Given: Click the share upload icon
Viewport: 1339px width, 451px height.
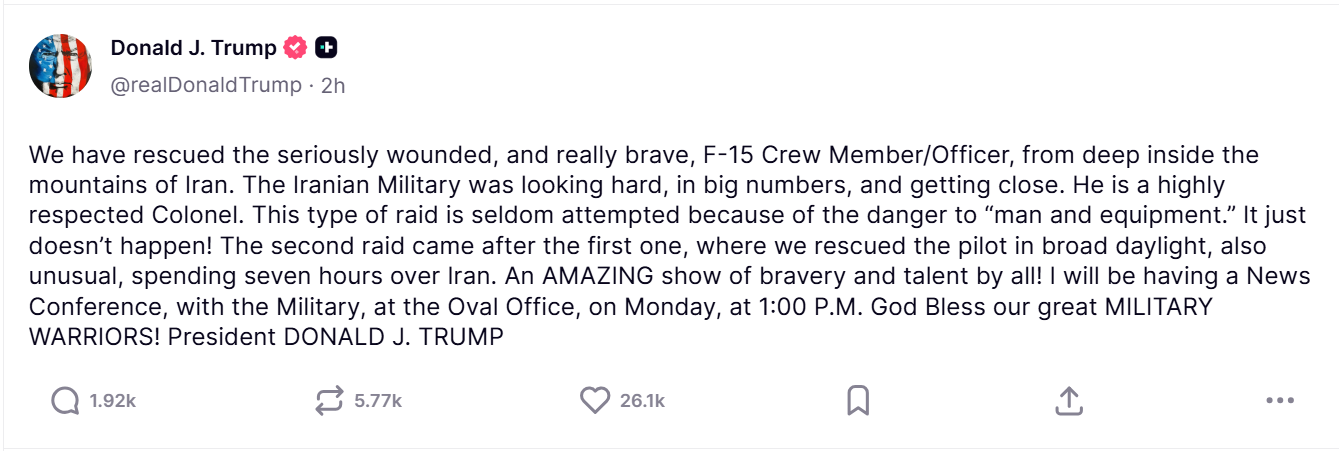Looking at the screenshot, I should (1069, 401).
